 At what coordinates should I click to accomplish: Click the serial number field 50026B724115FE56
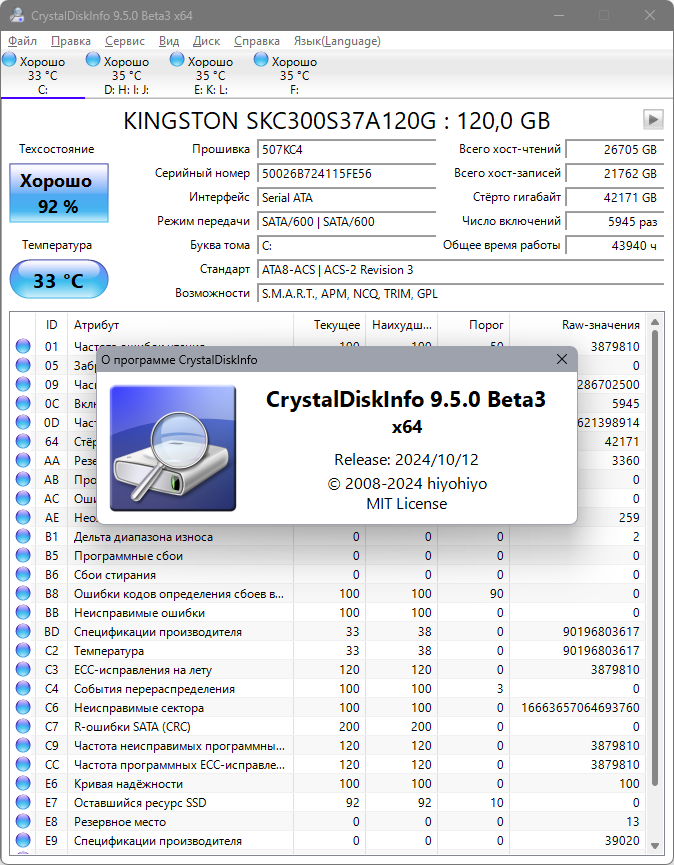click(x=346, y=174)
